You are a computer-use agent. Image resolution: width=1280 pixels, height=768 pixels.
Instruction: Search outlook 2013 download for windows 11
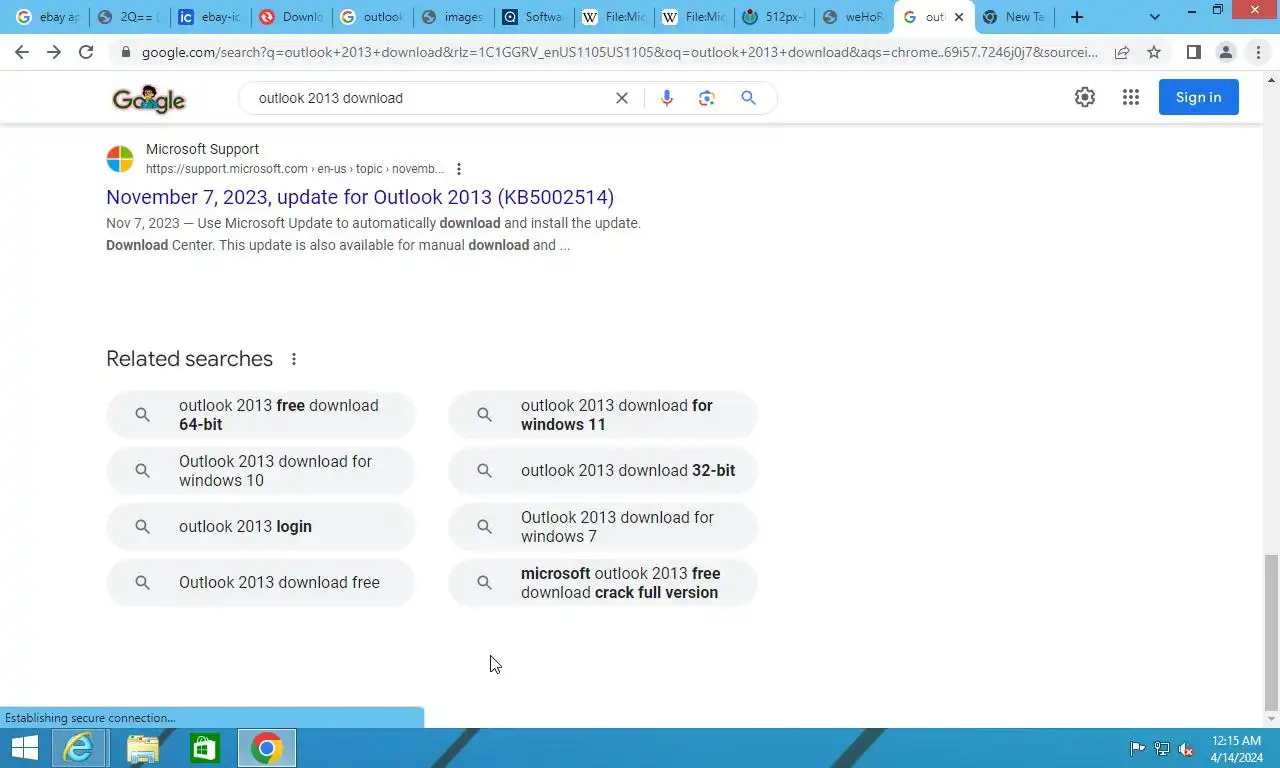603,415
